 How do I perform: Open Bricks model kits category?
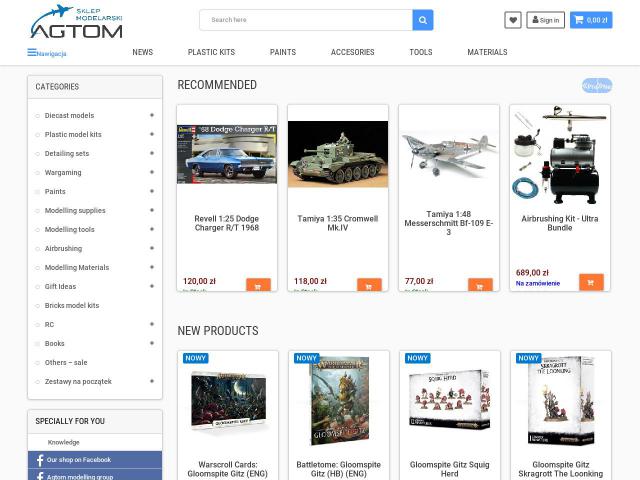click(x=72, y=305)
